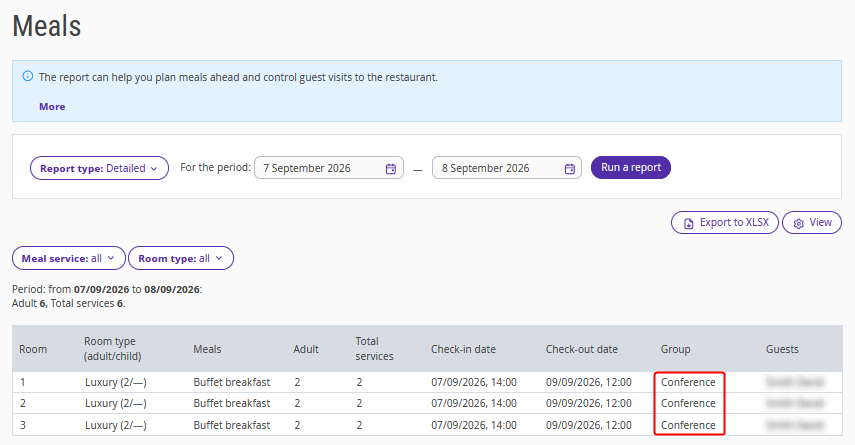The width and height of the screenshot is (855, 445).
Task: Click the Check-in date column header
Action: tap(463, 349)
